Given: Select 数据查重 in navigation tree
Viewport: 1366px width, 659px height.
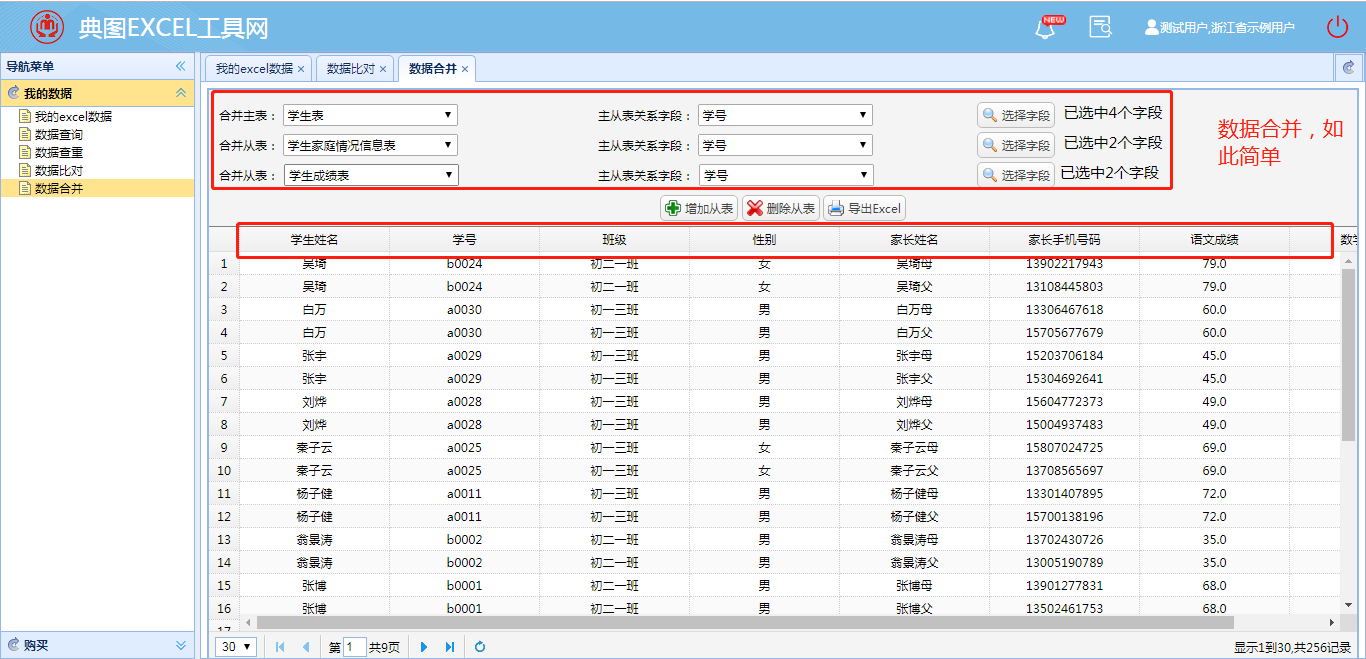Looking at the screenshot, I should click(x=59, y=152).
